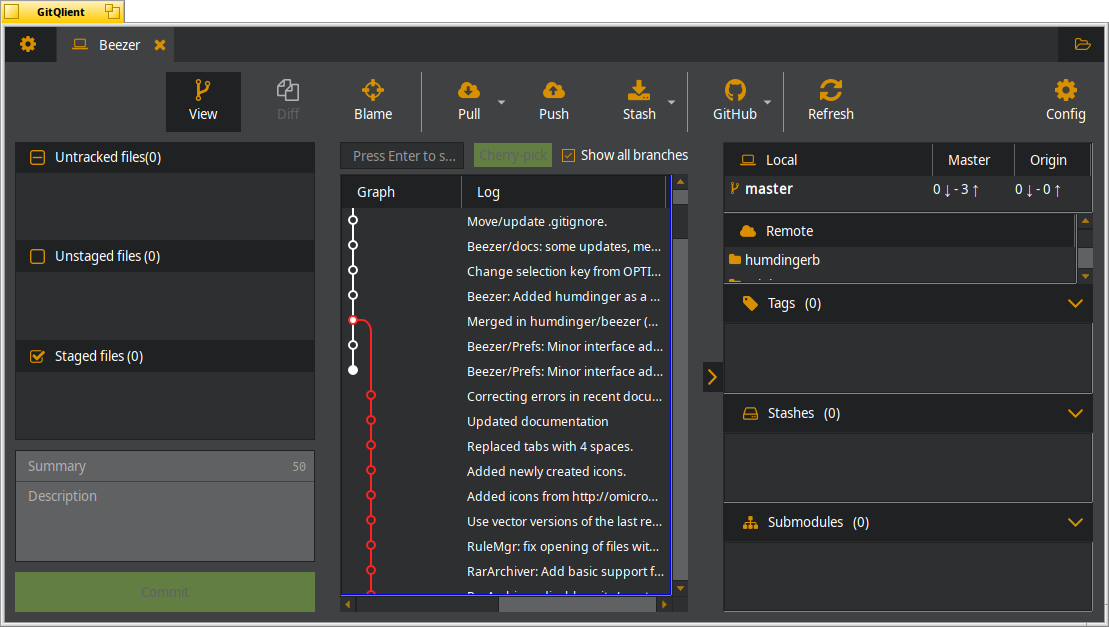Select commit 'Added newly created icons.'
The height and width of the screenshot is (627, 1109).
[546, 471]
